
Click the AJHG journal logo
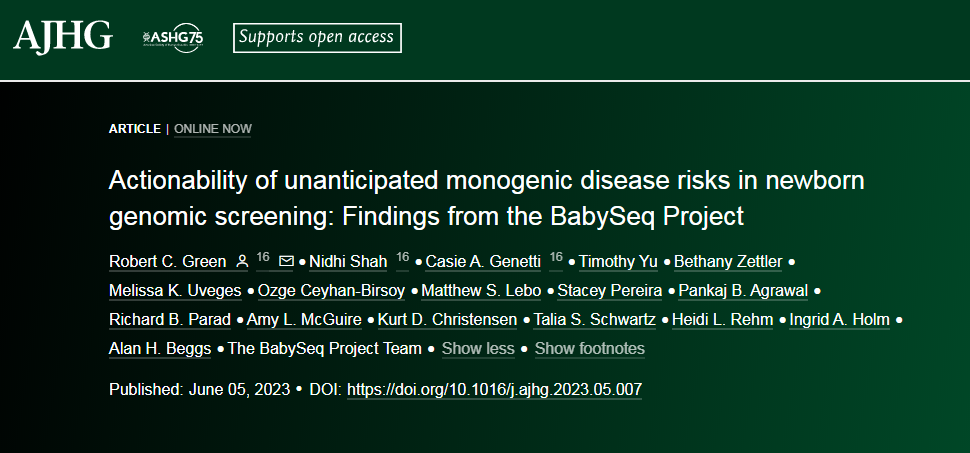point(62,37)
